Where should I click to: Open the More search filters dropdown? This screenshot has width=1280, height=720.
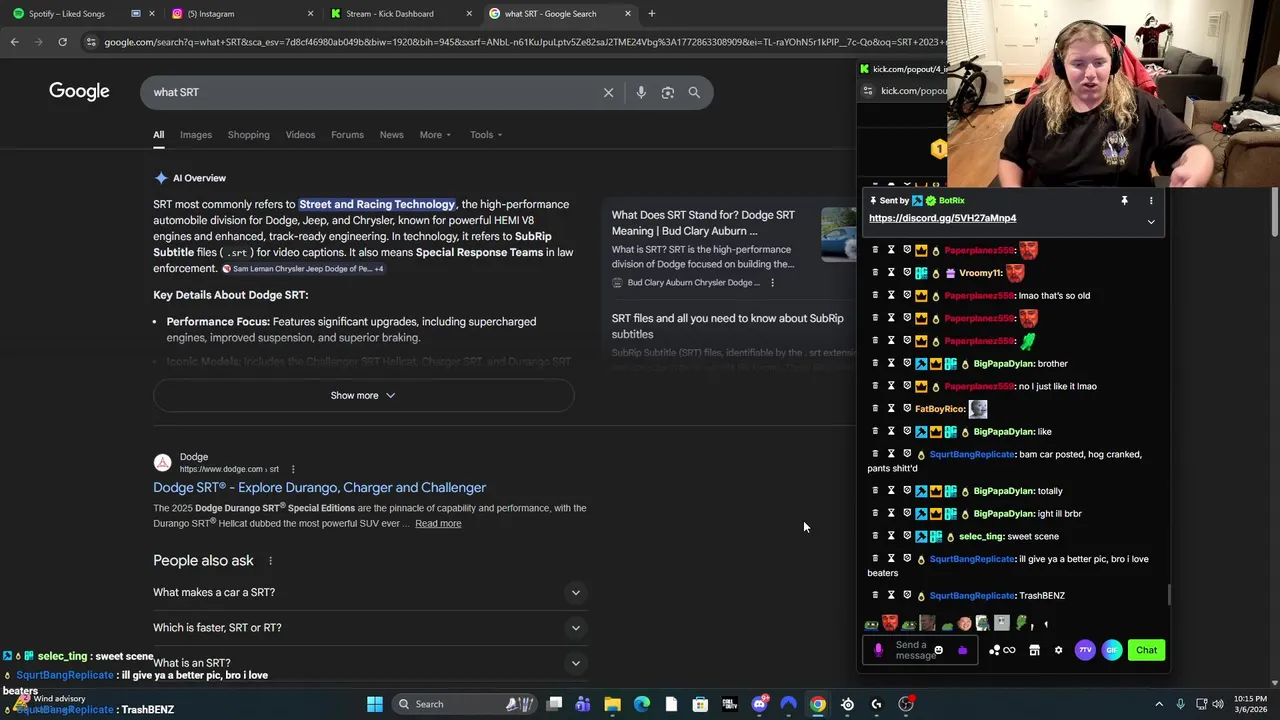435,135
